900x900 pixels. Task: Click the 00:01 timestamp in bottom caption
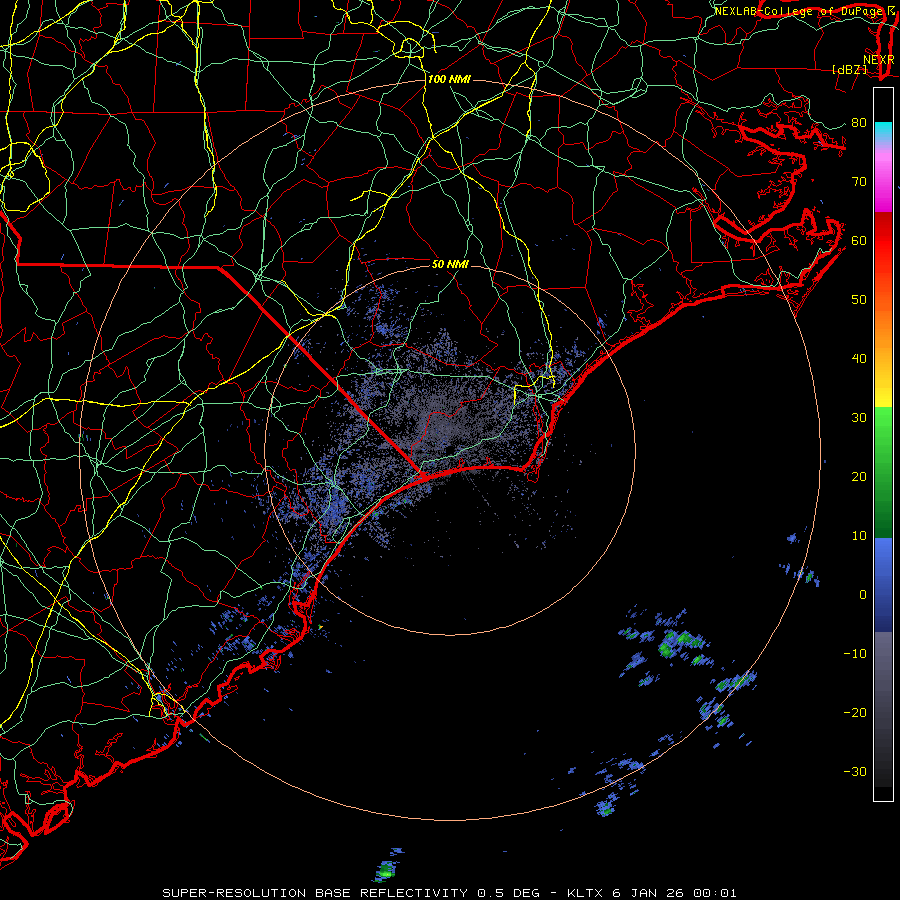[714, 893]
